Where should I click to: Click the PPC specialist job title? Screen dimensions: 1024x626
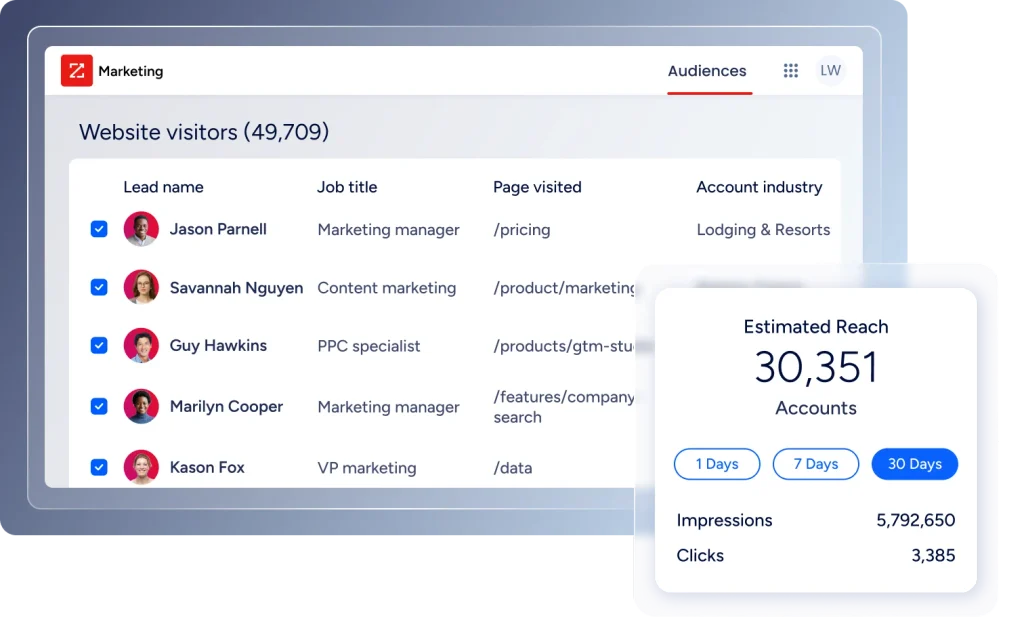pos(369,346)
